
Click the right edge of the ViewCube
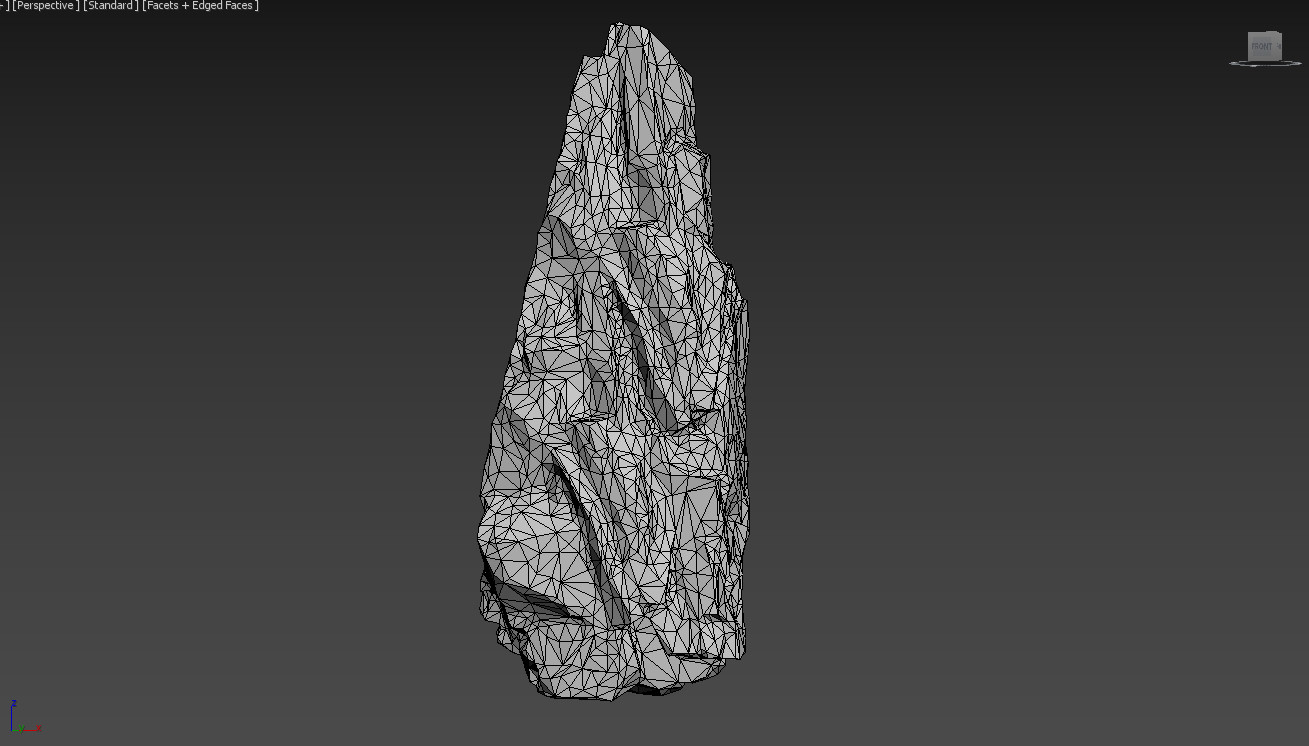pyautogui.click(x=1281, y=47)
